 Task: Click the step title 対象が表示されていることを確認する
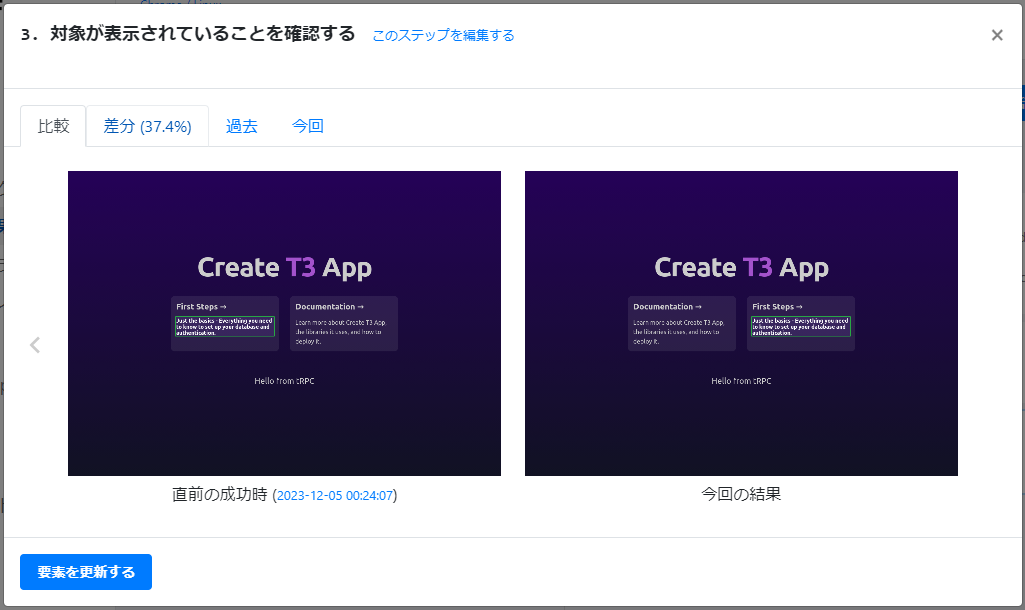click(203, 33)
